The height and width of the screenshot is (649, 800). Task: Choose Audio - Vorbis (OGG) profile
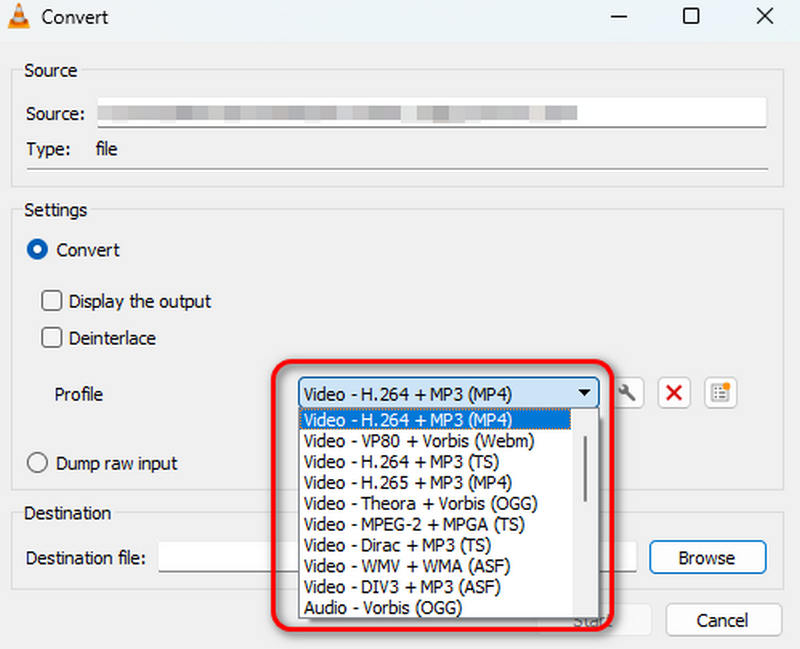click(x=400, y=607)
